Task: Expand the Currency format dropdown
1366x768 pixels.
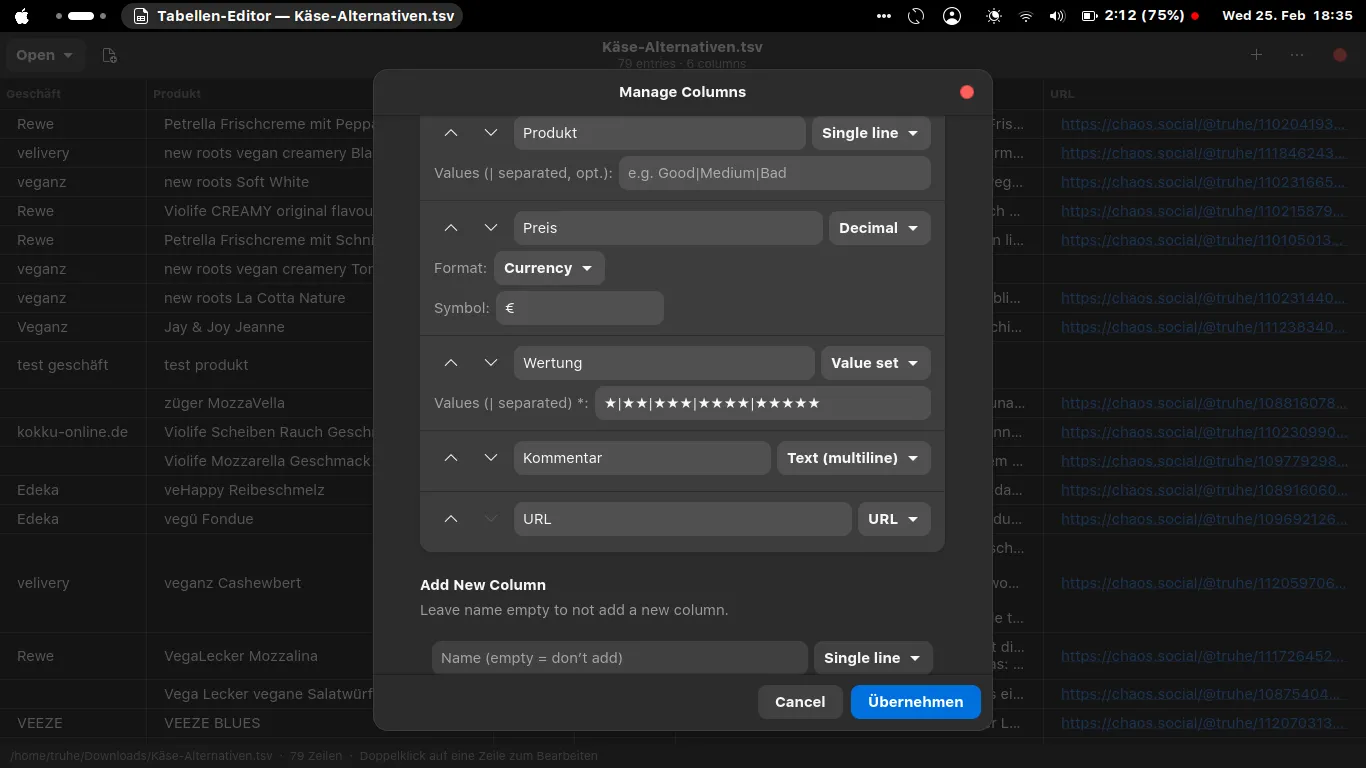Action: (548, 268)
